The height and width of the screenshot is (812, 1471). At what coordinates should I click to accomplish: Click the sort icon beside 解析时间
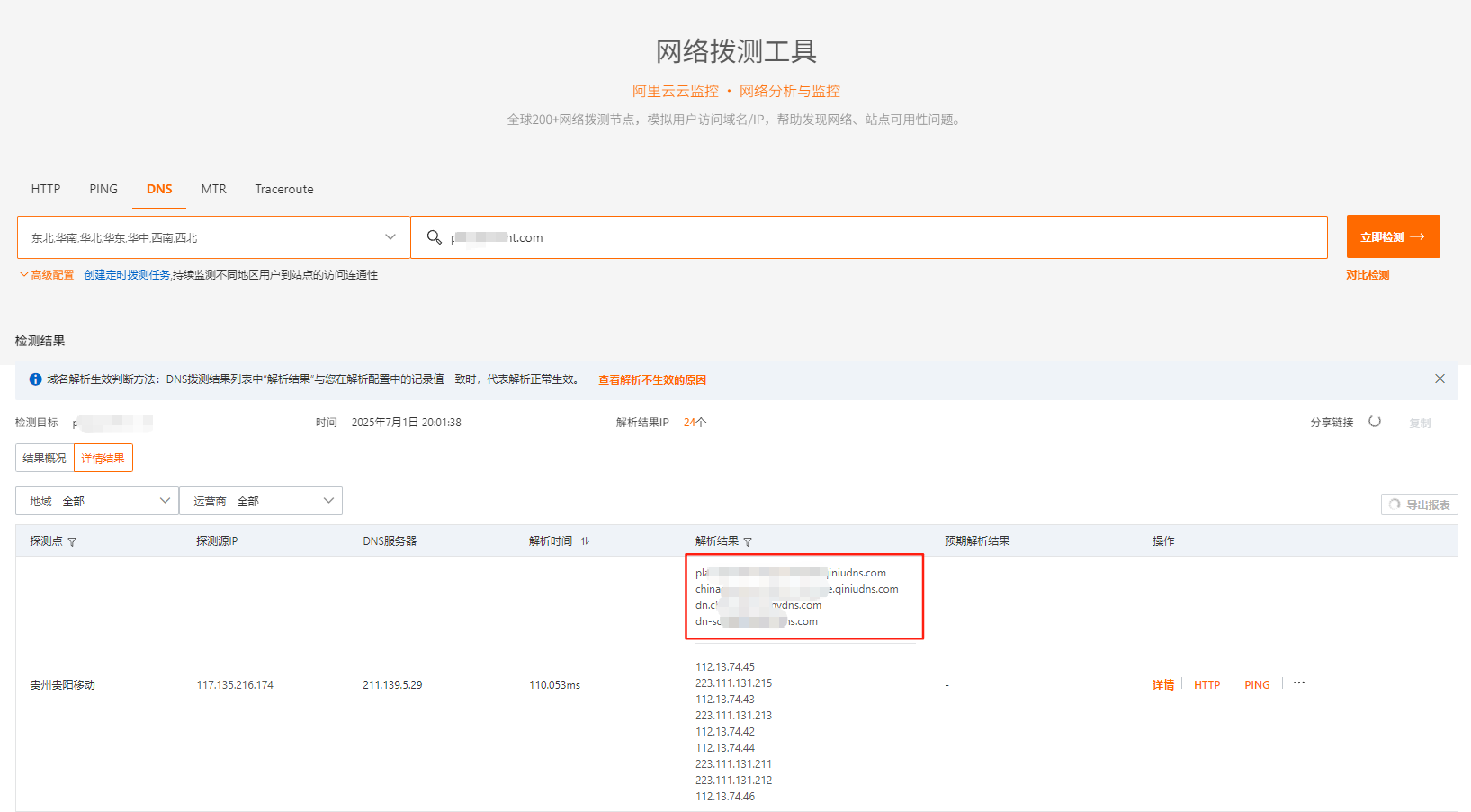pyautogui.click(x=585, y=541)
